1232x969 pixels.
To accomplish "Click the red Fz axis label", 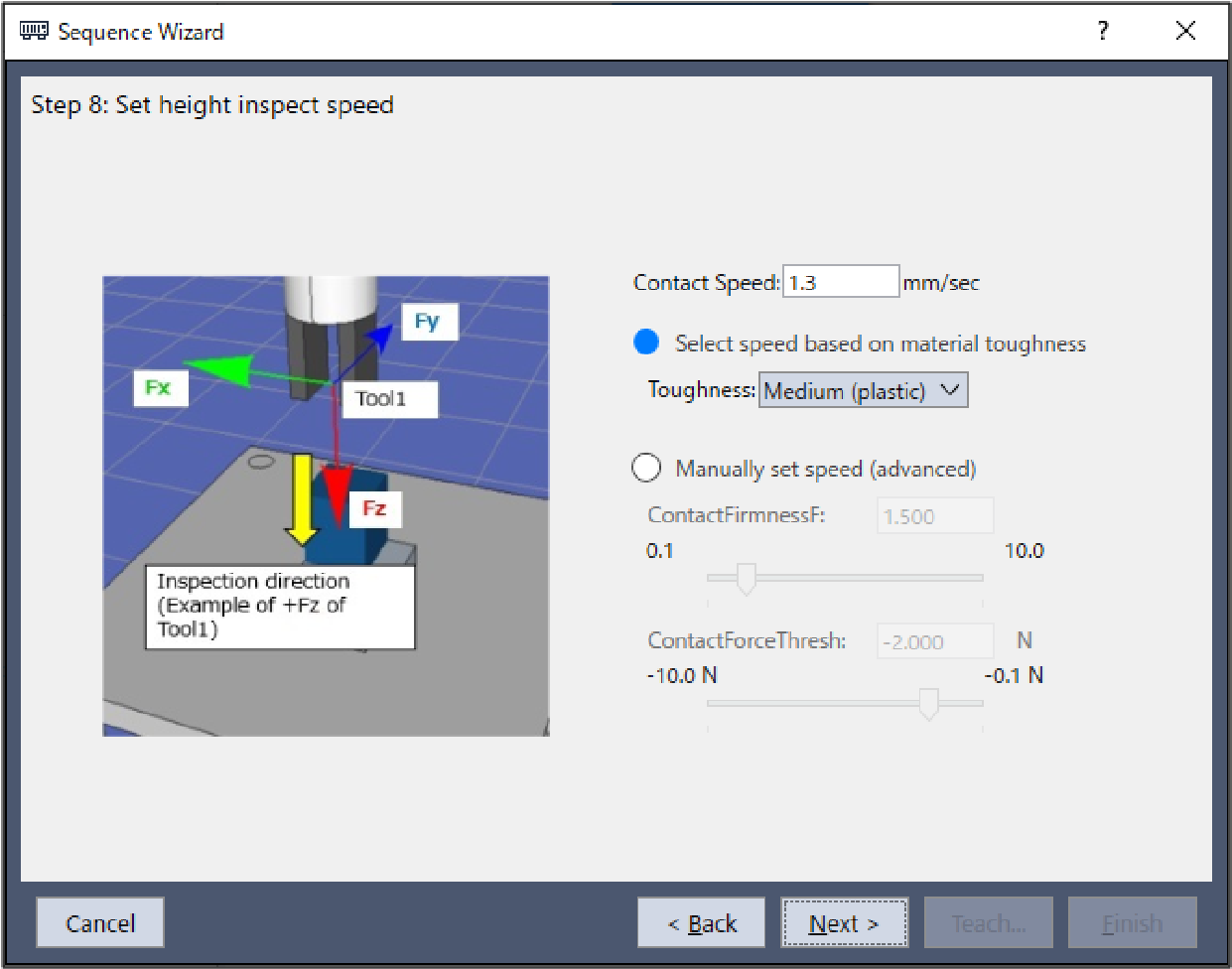I will point(373,508).
